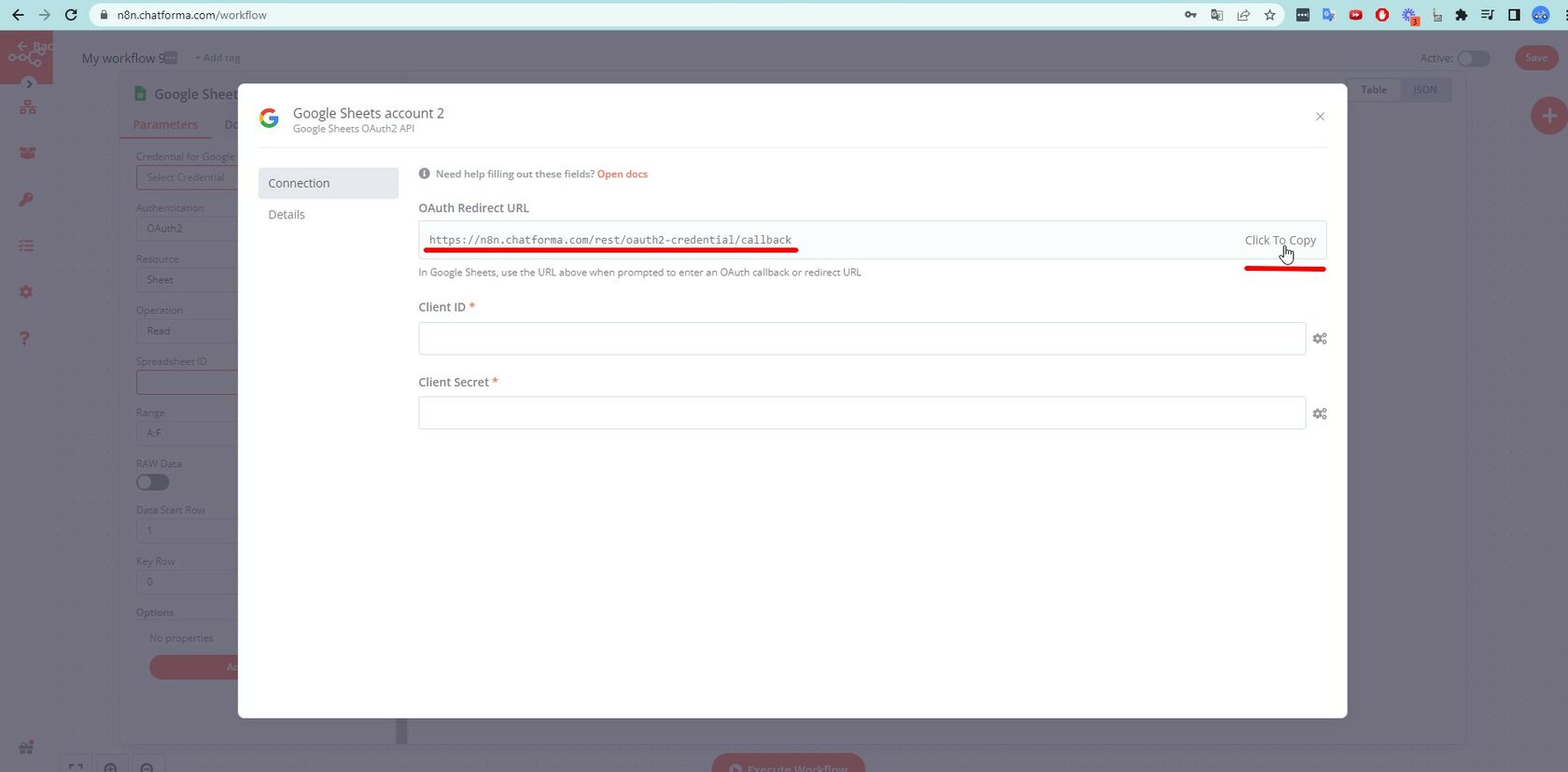Open the Resource Sheet dropdown
The width and height of the screenshot is (1568, 772).
click(x=187, y=280)
